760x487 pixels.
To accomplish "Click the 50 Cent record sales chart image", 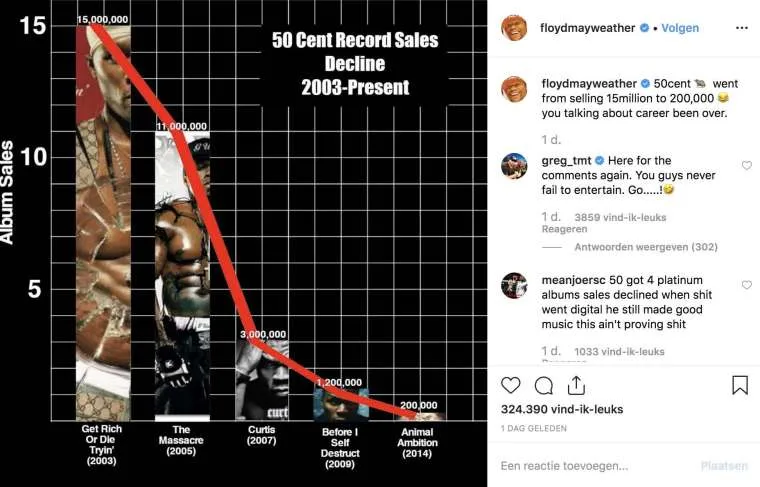I will pyautogui.click(x=244, y=243).
